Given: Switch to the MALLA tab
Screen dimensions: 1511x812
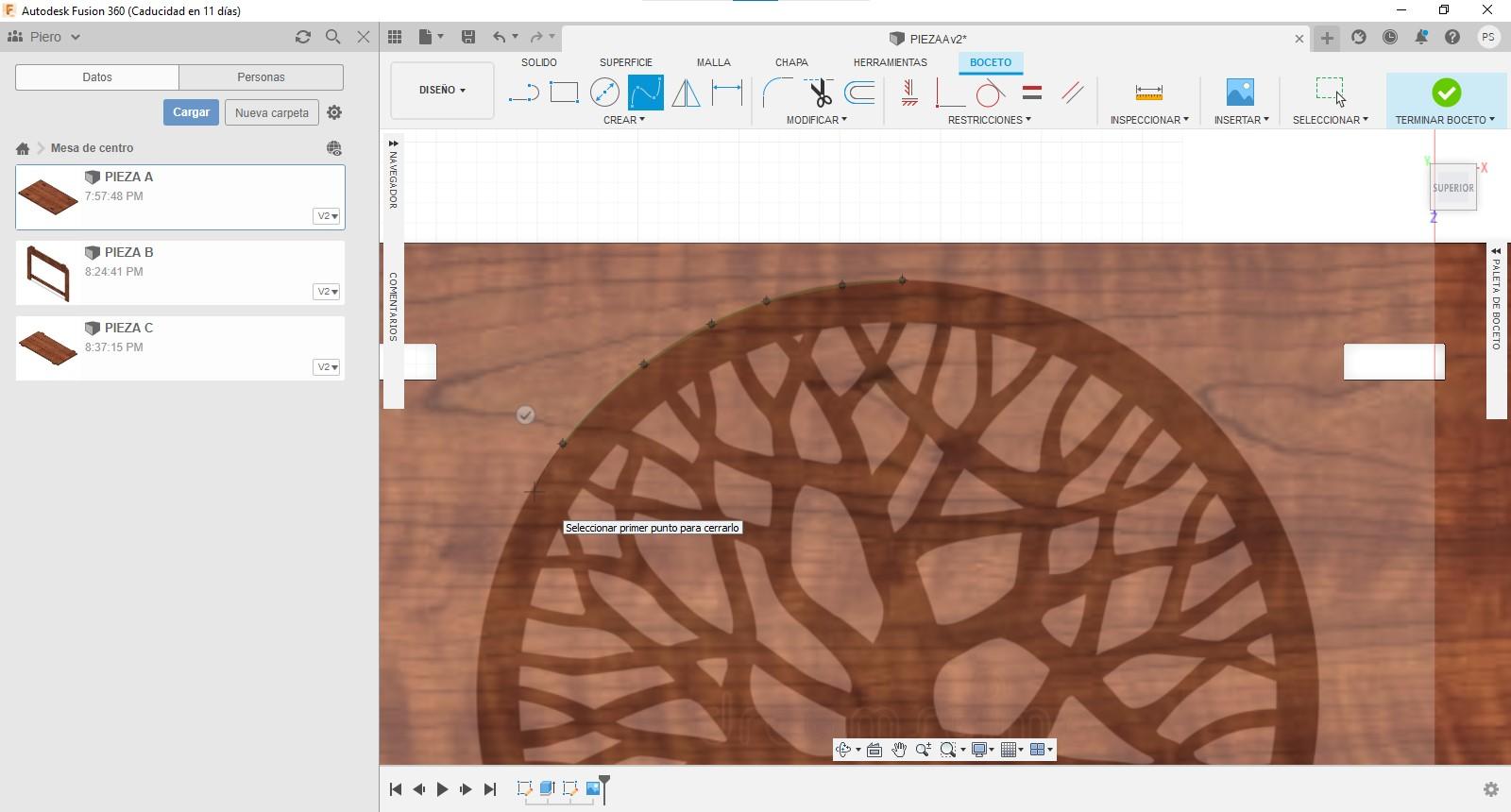Looking at the screenshot, I should pos(714,62).
